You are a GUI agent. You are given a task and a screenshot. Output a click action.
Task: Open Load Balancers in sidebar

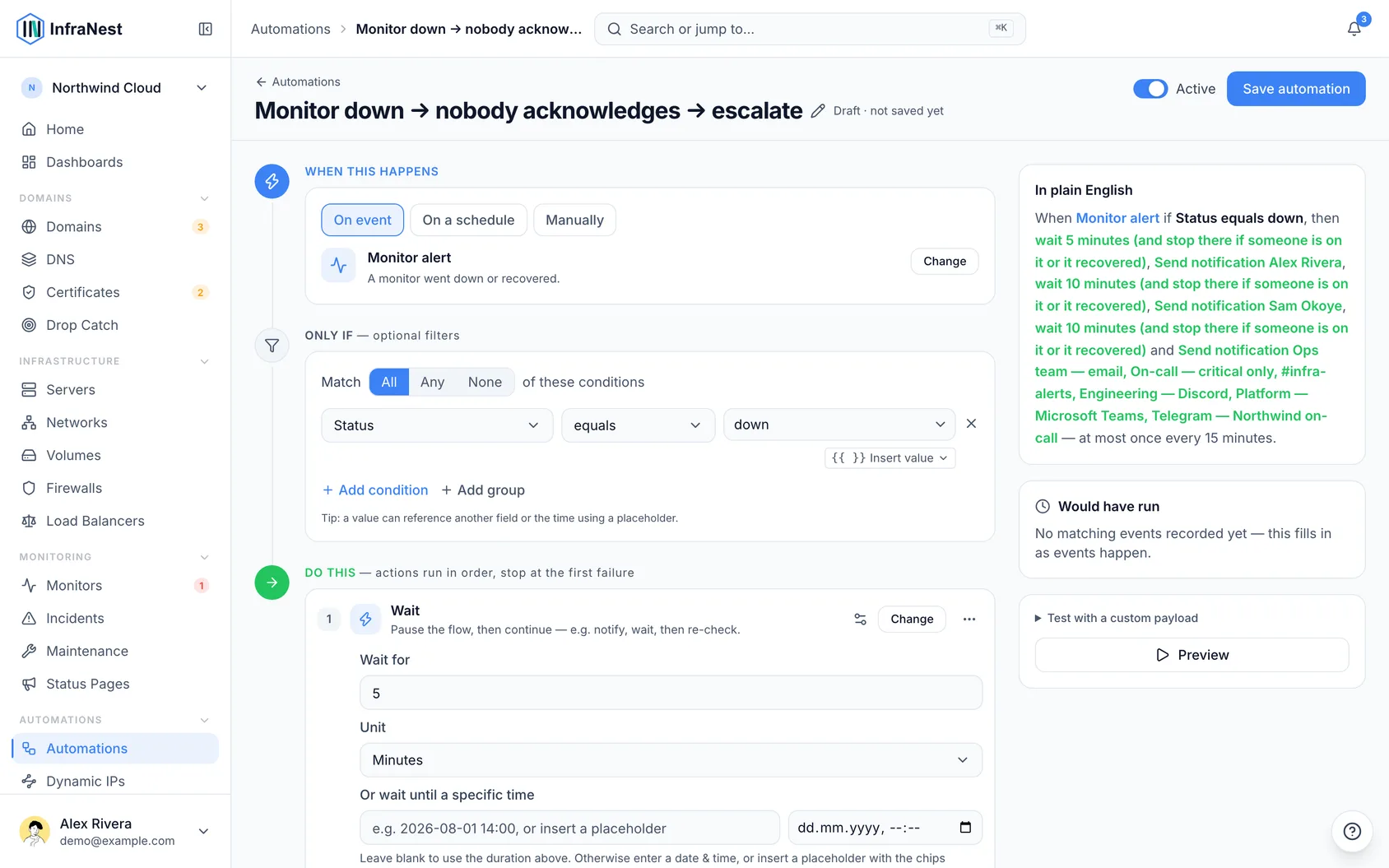click(x=115, y=521)
